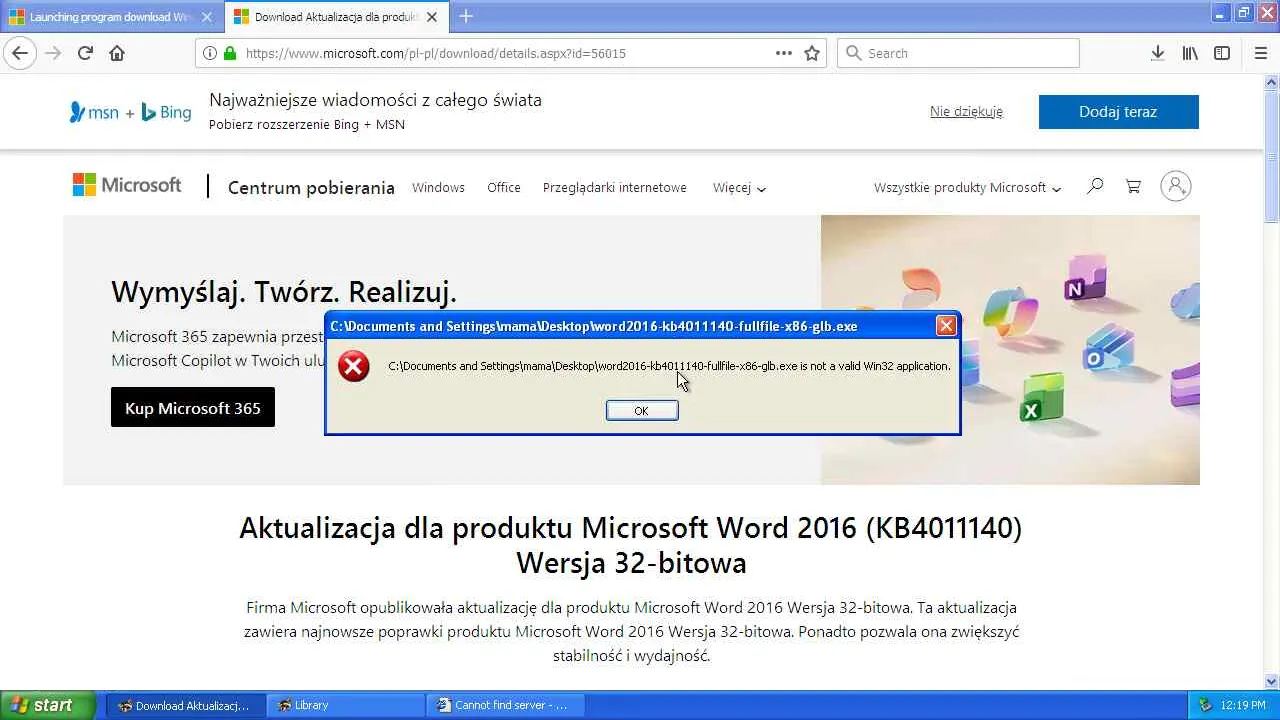Open the Firefox Home page icon
This screenshot has height=720, width=1280.
[117, 53]
